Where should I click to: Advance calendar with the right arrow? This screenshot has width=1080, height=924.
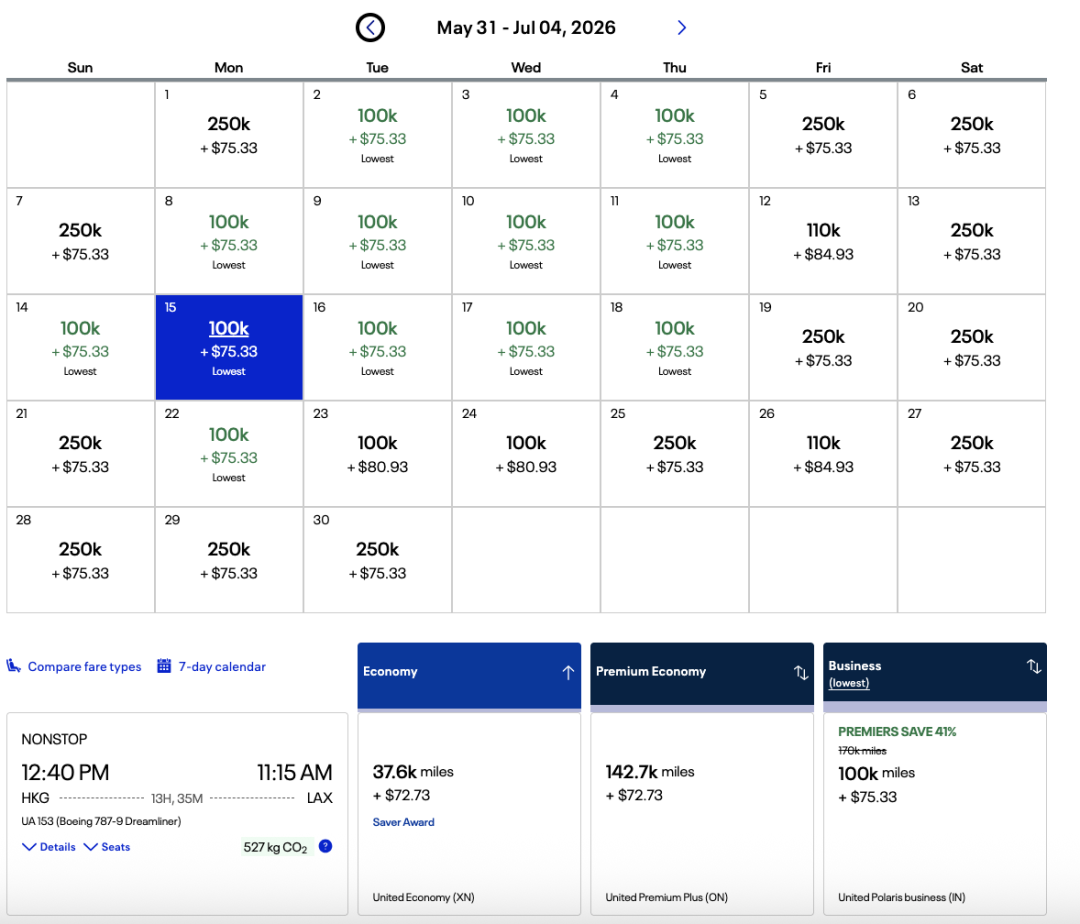coord(682,28)
